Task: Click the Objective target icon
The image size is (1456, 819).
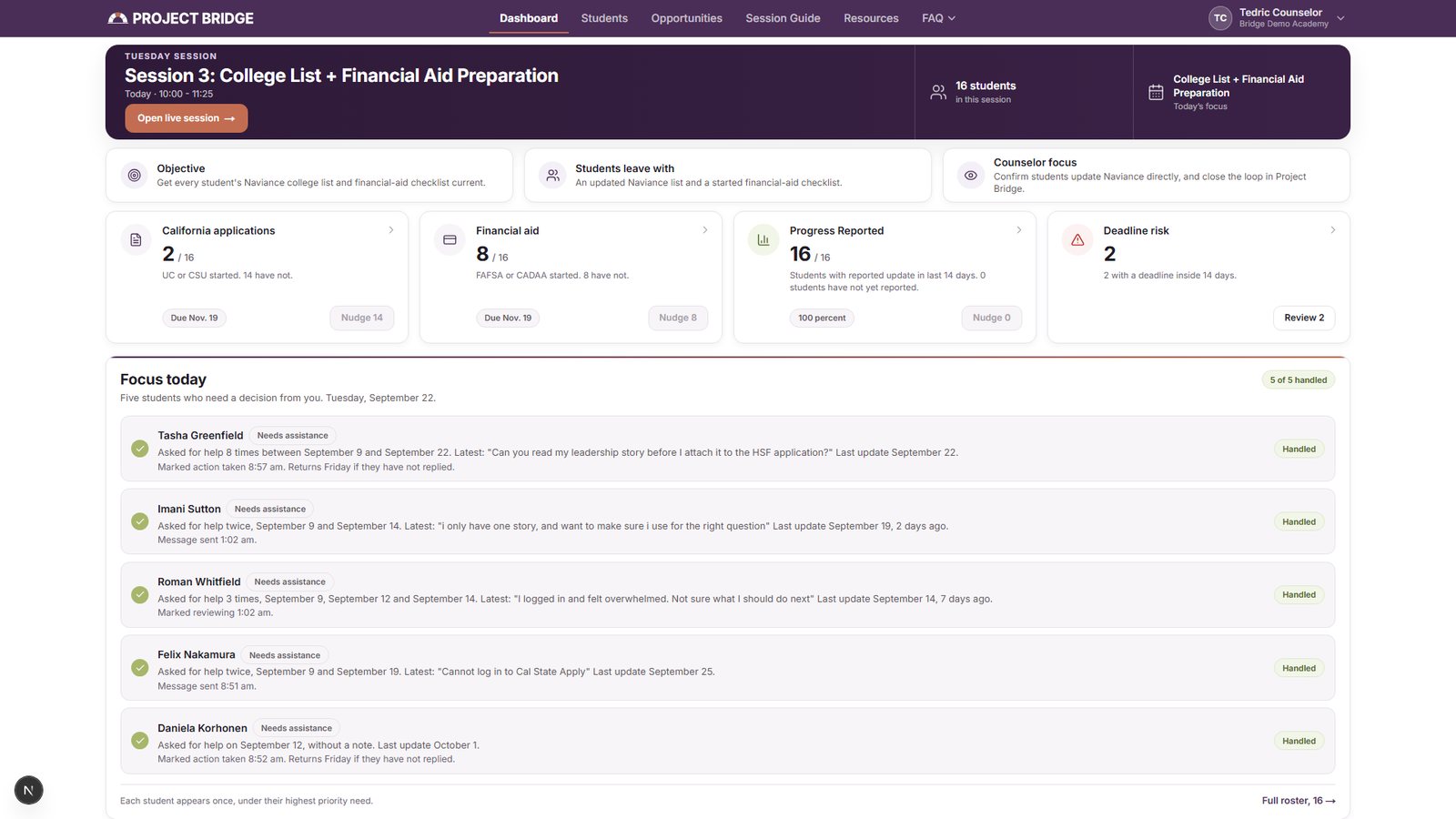Action: 135,176
